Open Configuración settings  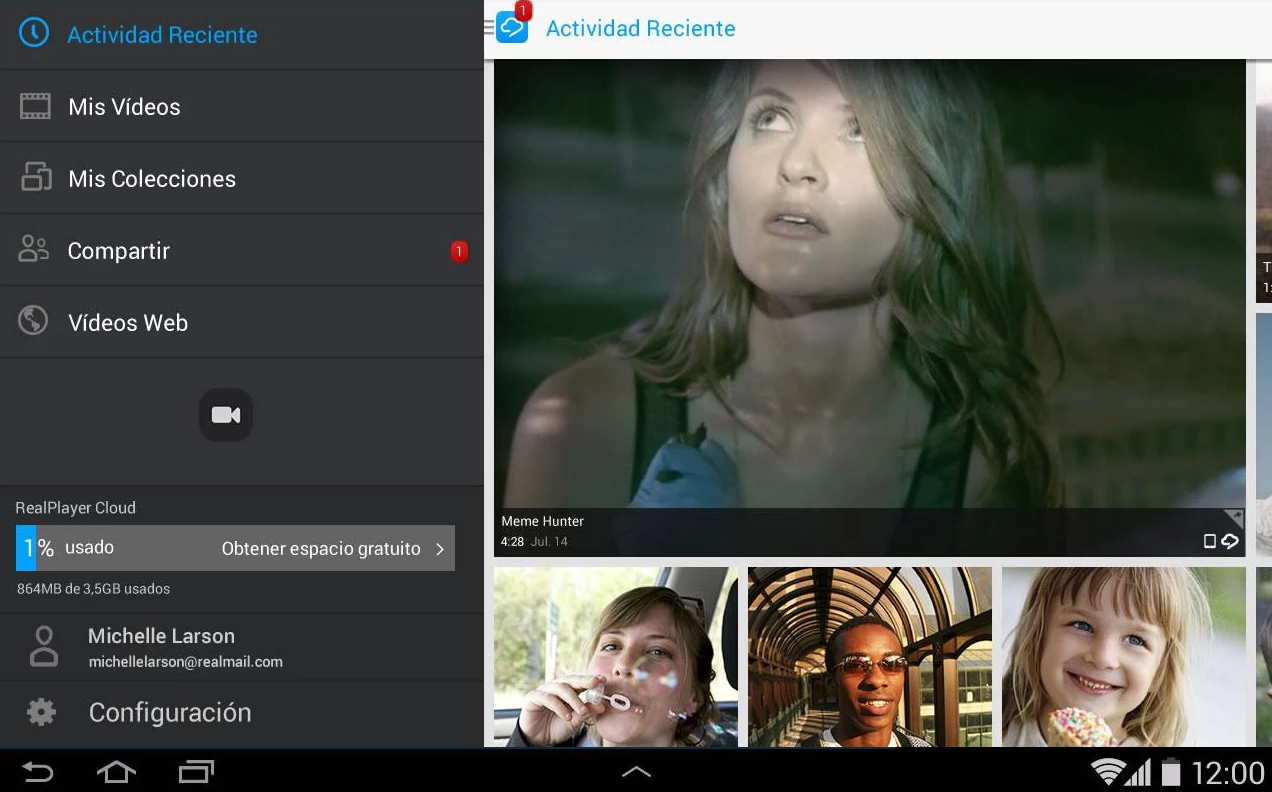(x=241, y=713)
